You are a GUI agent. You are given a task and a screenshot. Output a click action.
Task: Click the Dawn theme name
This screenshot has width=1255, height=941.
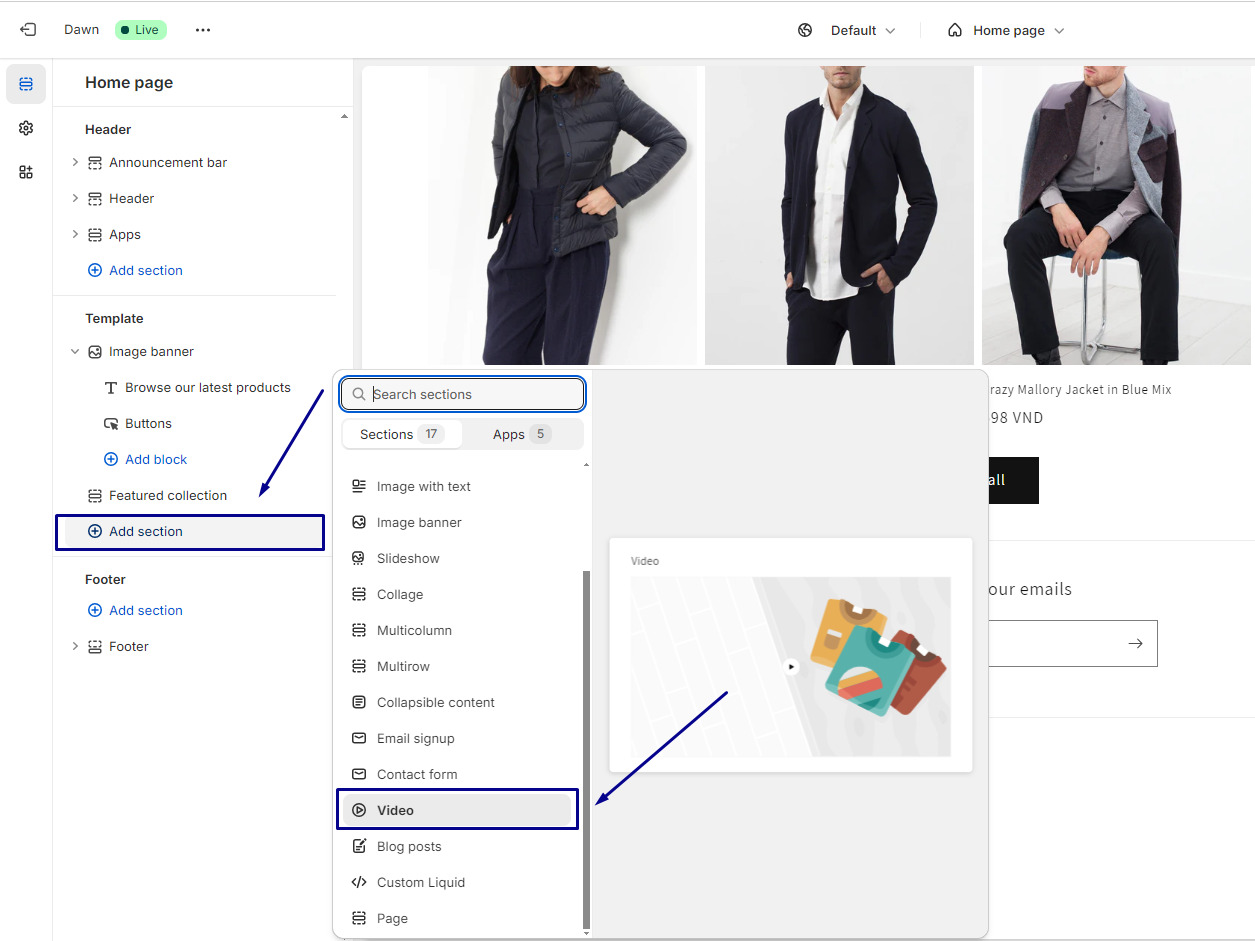[x=82, y=30]
